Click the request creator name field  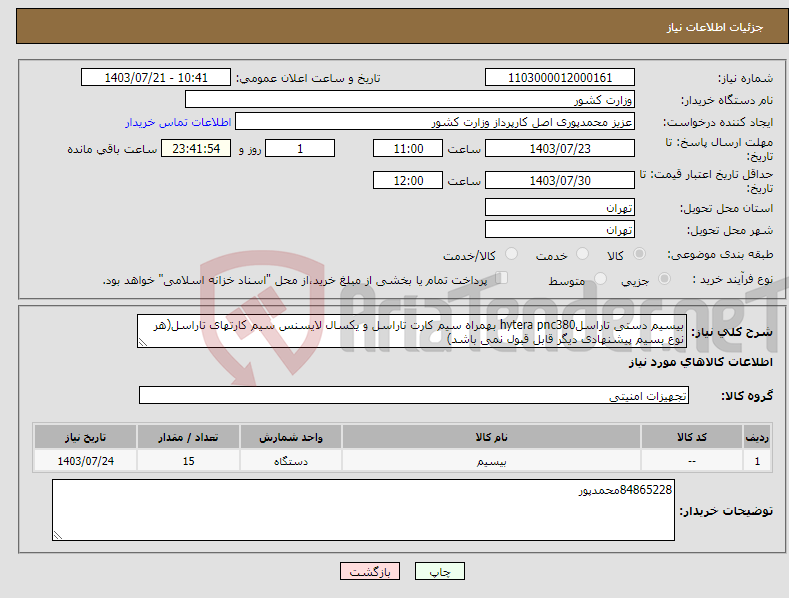435,122
